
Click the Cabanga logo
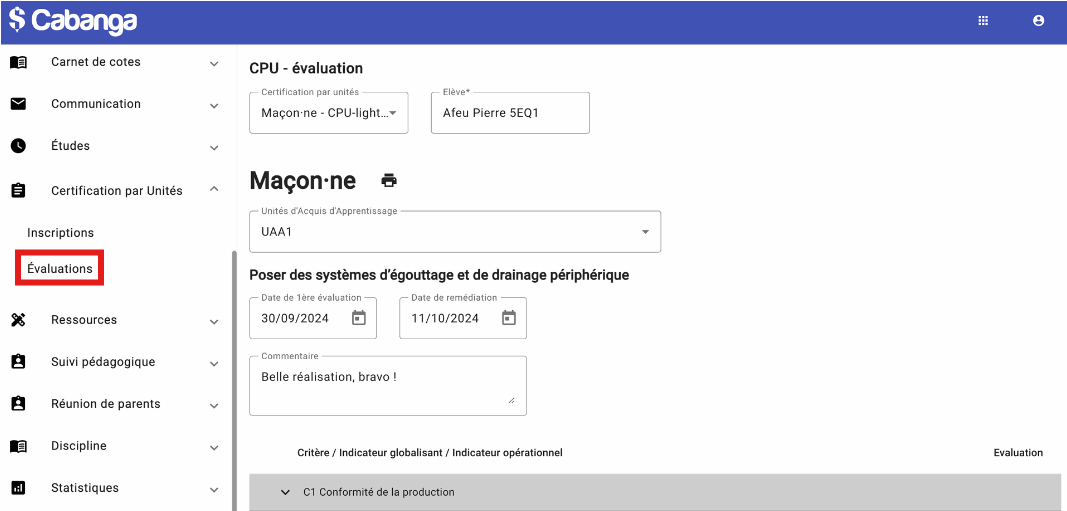(73, 20)
